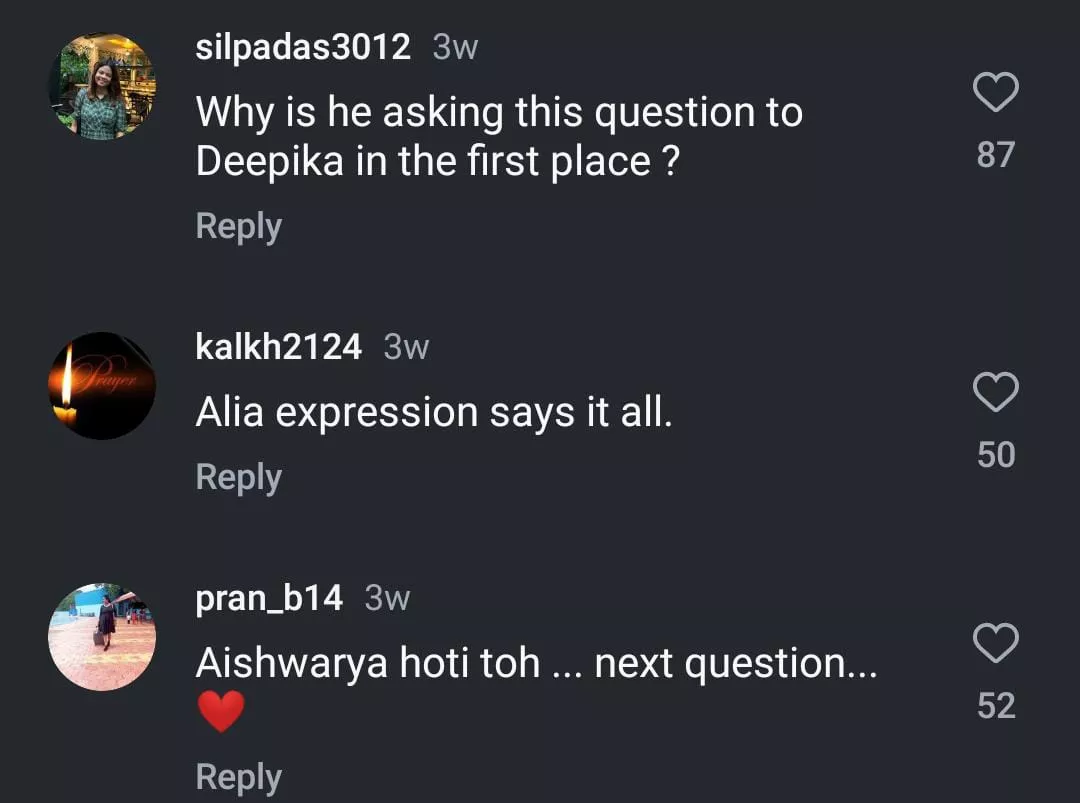Screen dimensions: 1080x803
Task: Open silpadas3012's profile picture
Action: point(102,86)
